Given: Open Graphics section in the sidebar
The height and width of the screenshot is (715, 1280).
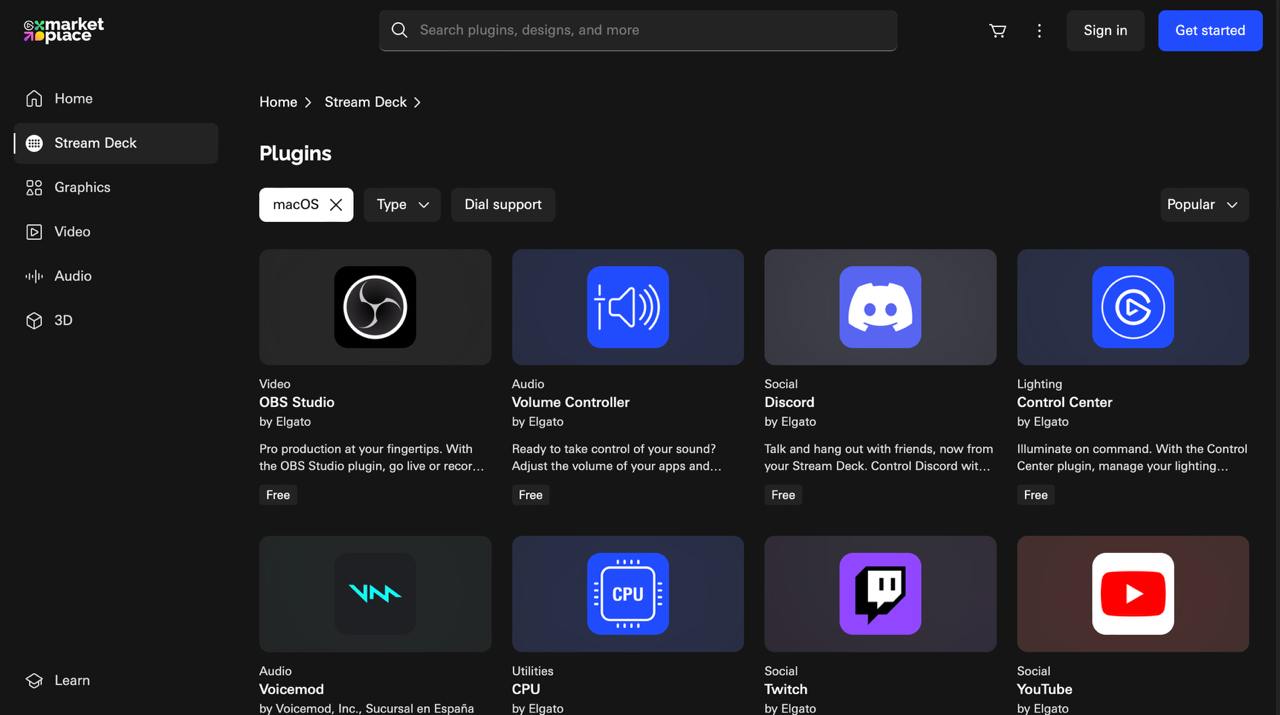Looking at the screenshot, I should [x=116, y=187].
